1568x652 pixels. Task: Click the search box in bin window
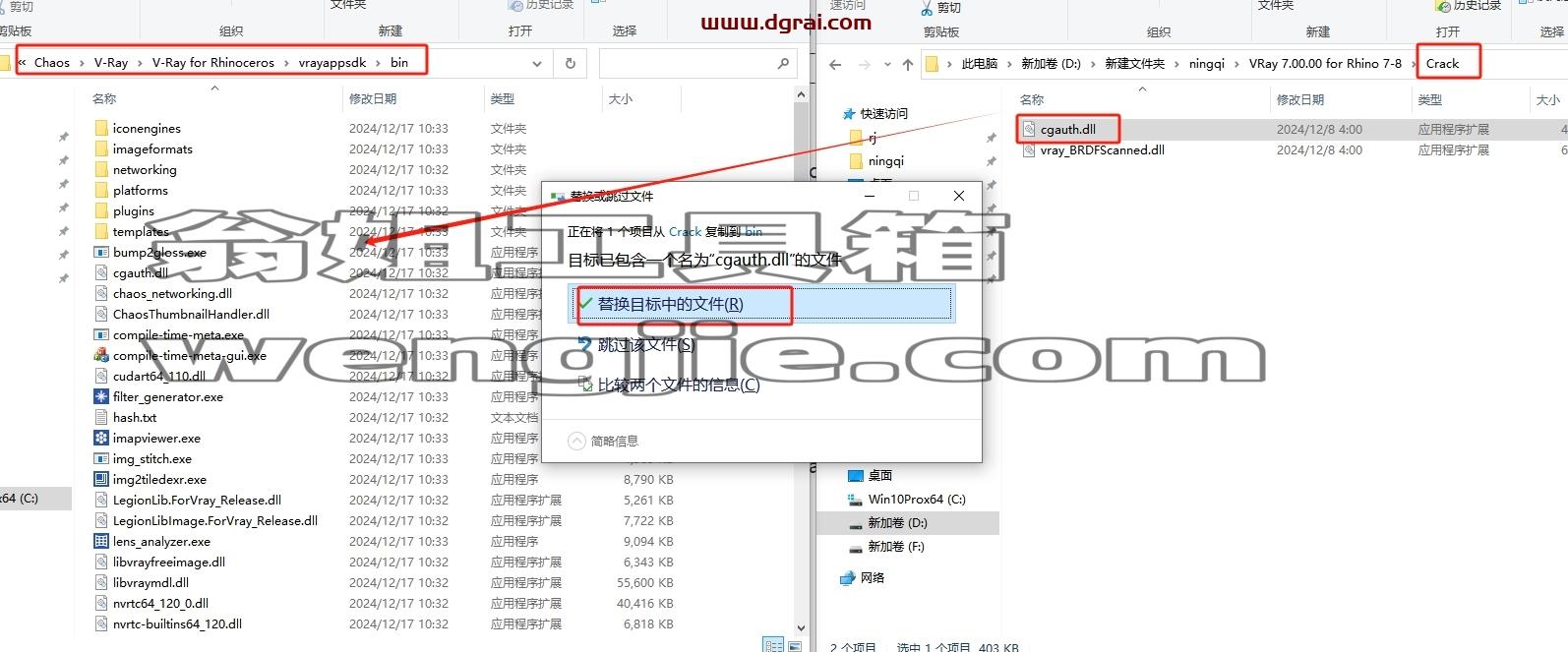coord(696,63)
